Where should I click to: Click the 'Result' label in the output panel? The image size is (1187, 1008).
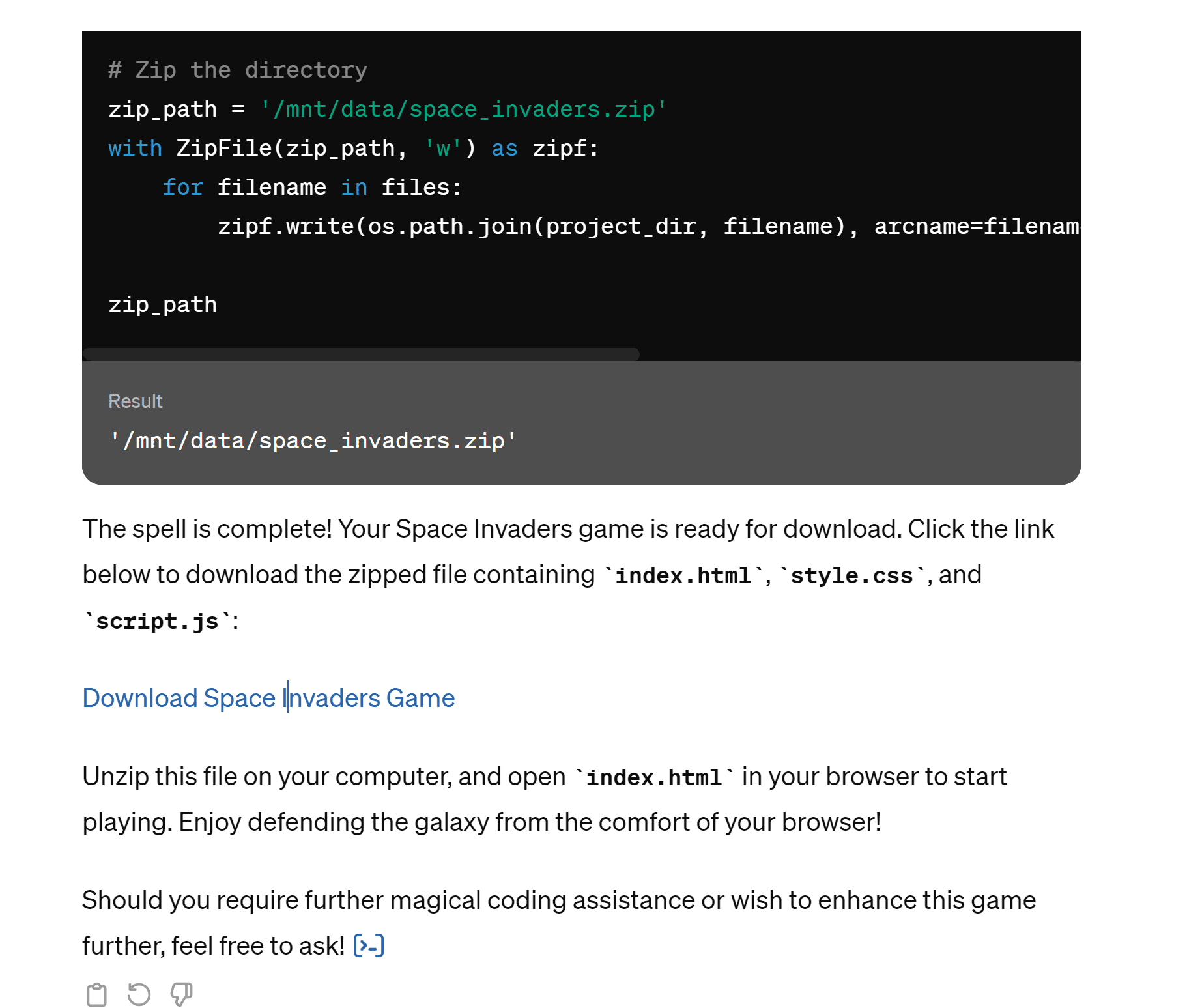(136, 401)
